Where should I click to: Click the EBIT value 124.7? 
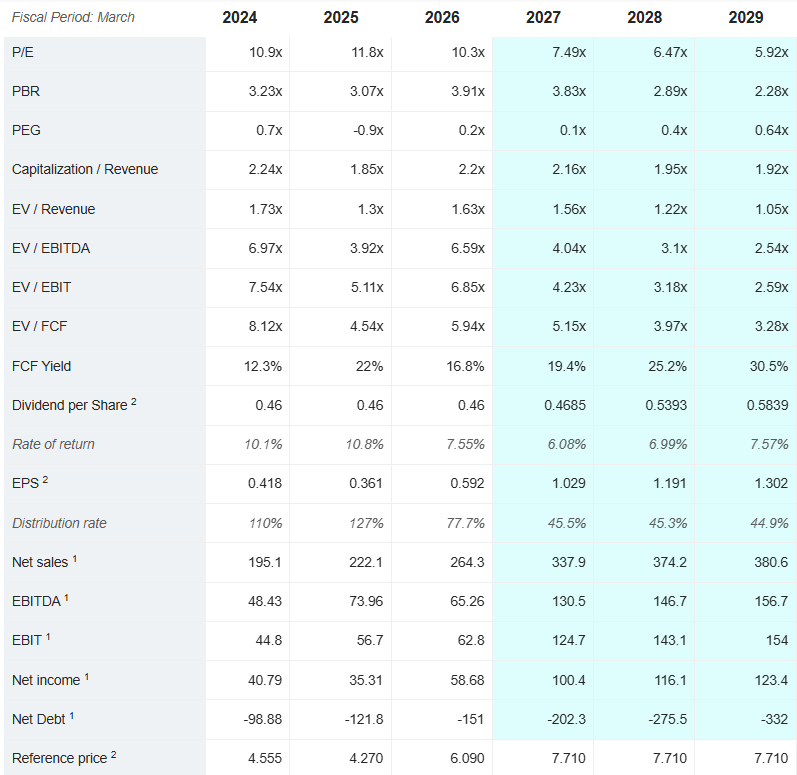(x=568, y=641)
